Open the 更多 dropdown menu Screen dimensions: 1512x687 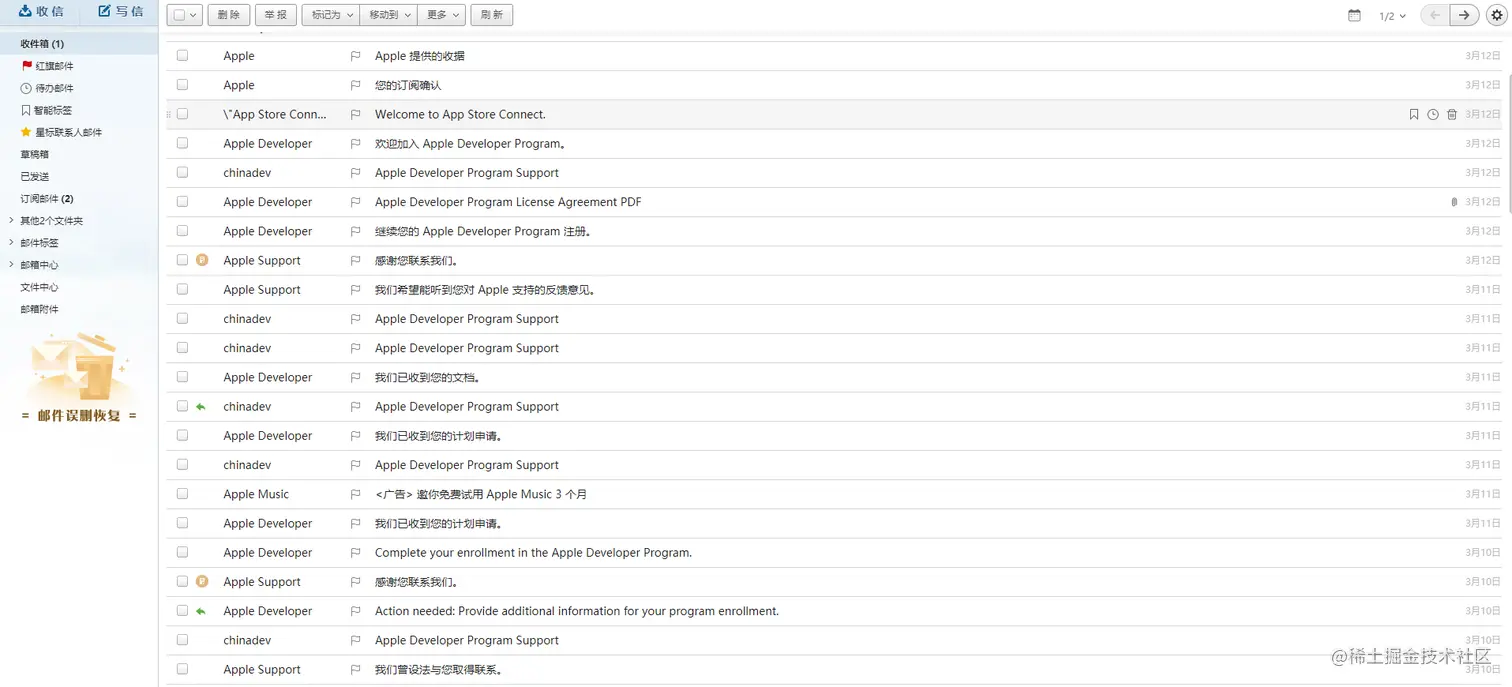(442, 15)
